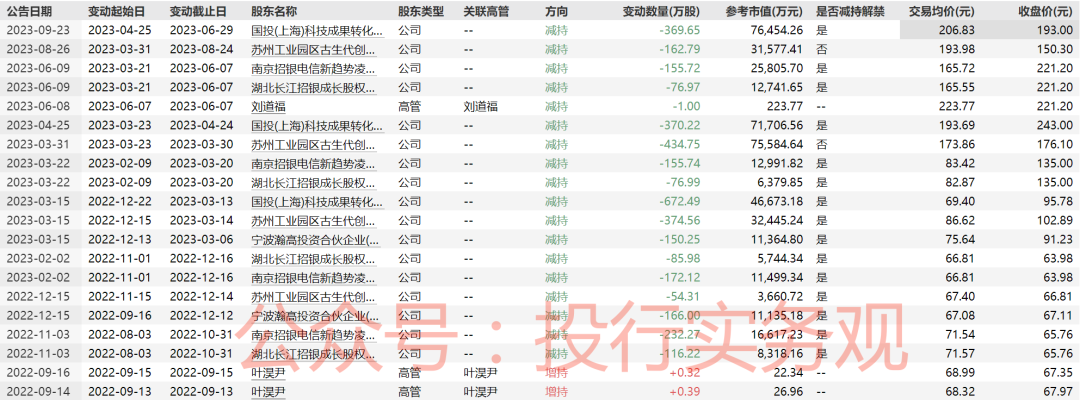The image size is (1080, 400).
Task: Open 南京招银电信新趋势凌 link with -155.72 change
Action: (x=314, y=68)
